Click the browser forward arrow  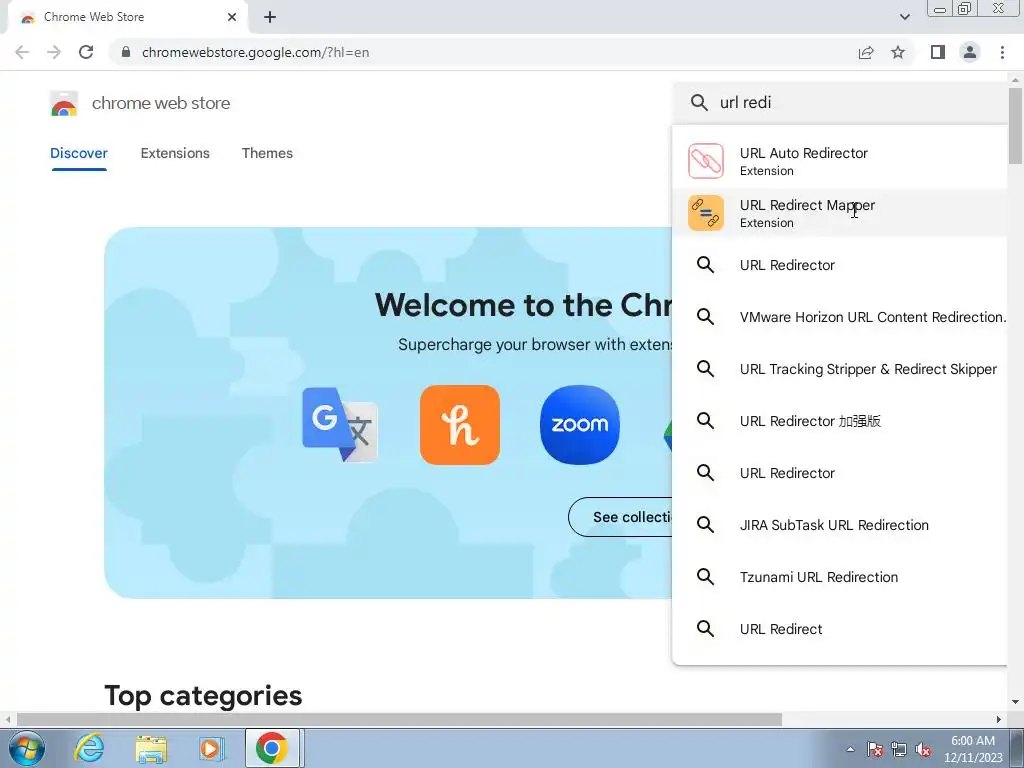tap(54, 52)
